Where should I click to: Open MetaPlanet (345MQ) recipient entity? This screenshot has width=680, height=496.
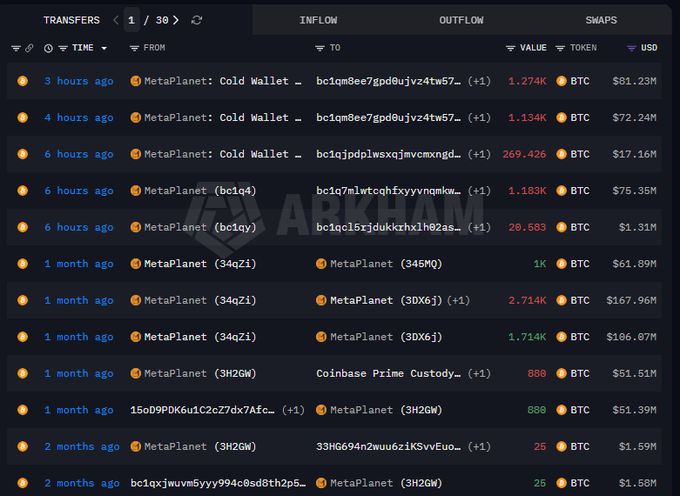coord(386,264)
